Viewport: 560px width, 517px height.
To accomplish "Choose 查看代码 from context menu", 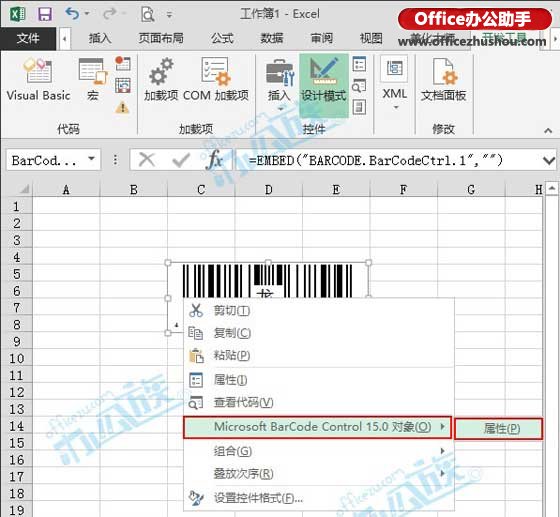I will (319, 402).
